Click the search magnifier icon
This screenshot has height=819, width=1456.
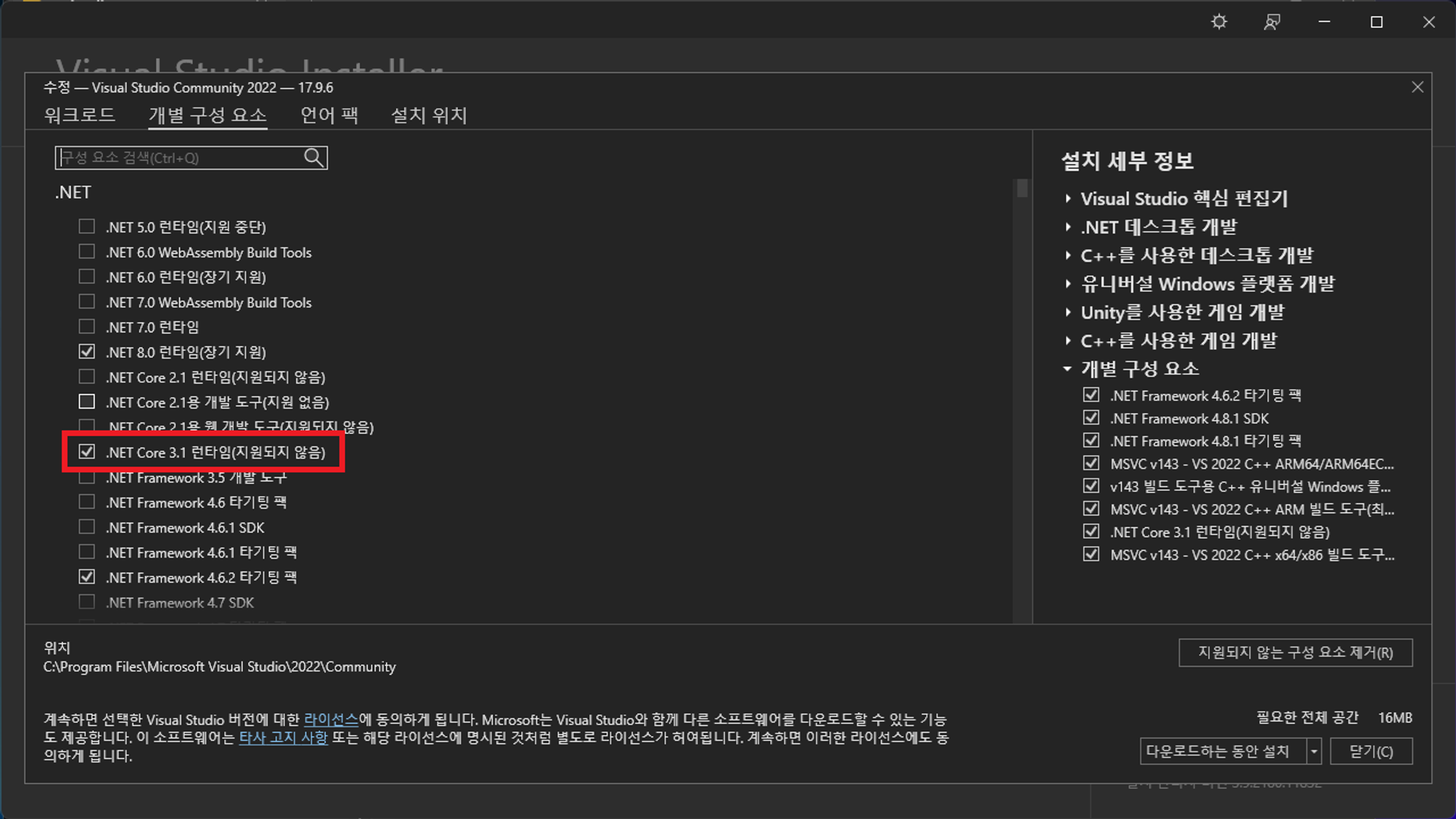tap(313, 157)
